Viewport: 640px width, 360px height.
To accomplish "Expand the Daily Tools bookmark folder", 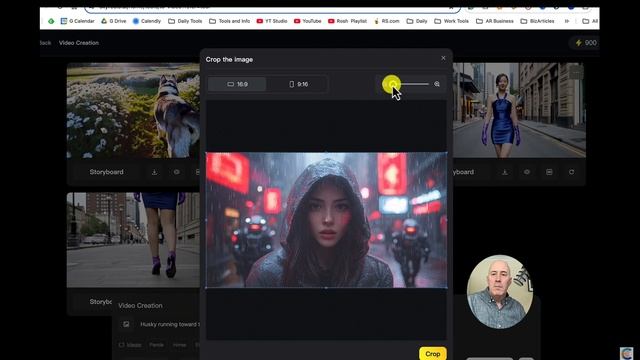I will [x=185, y=21].
